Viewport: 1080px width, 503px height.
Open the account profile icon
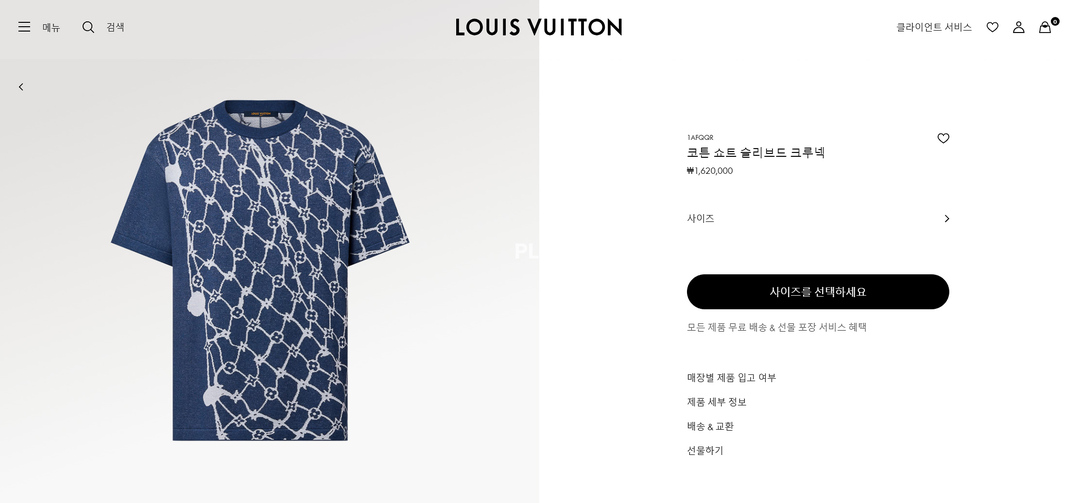point(1019,27)
